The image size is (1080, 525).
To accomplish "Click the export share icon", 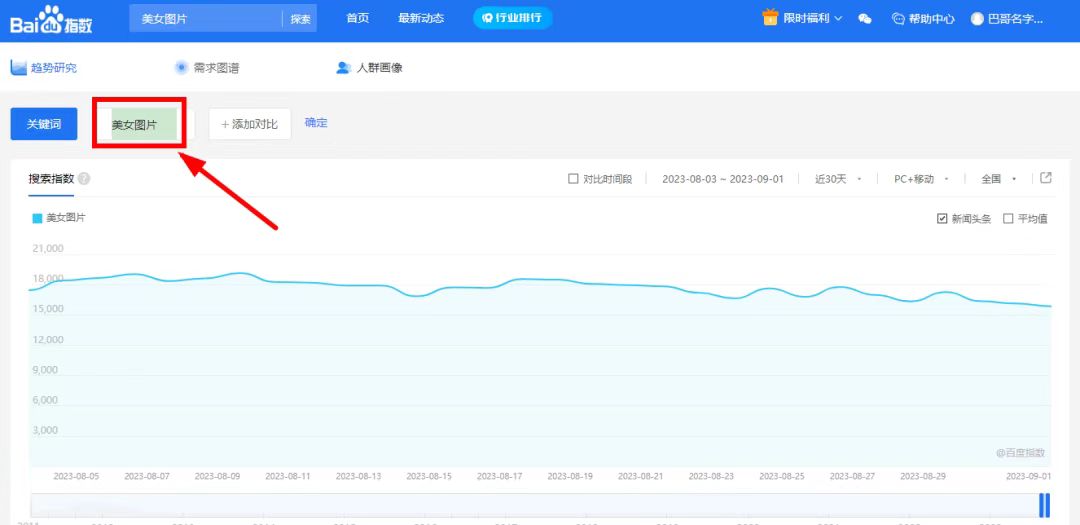I will [x=1046, y=178].
